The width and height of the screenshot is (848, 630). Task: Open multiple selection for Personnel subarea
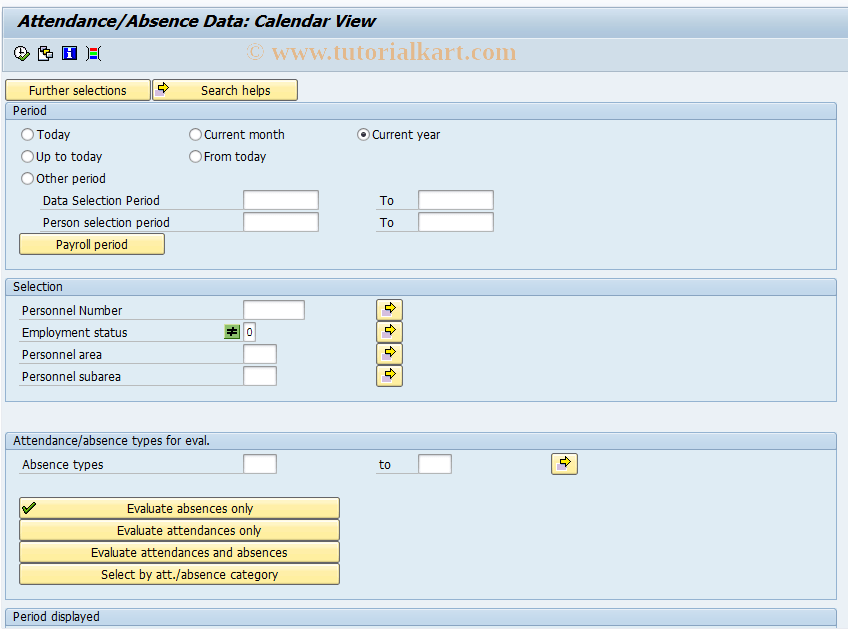click(x=389, y=376)
